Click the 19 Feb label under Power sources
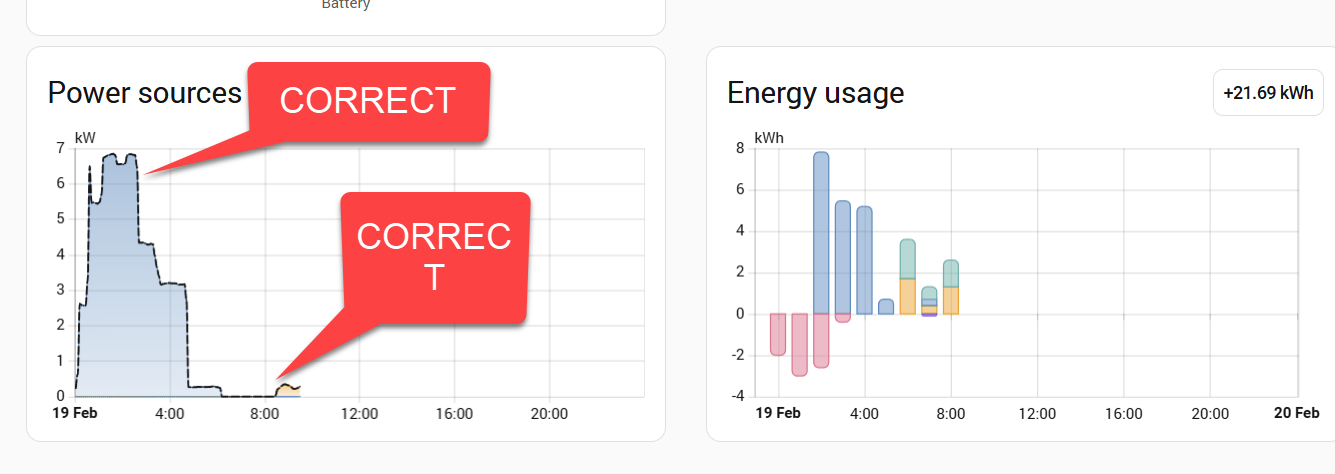The height and width of the screenshot is (474, 1335). (x=76, y=413)
